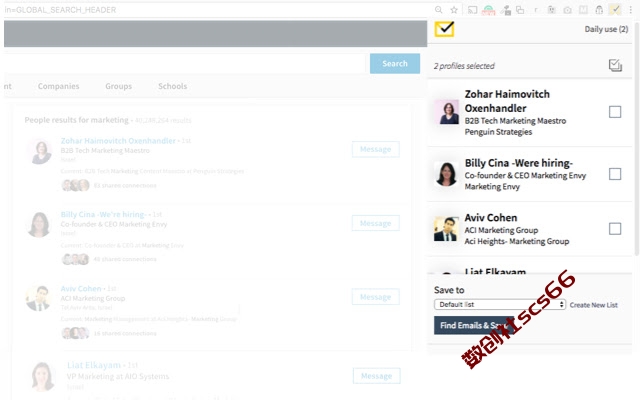Screen dimensions: 640x400
Task: Click Billy Cina's avatar in search results
Action: click(39, 224)
